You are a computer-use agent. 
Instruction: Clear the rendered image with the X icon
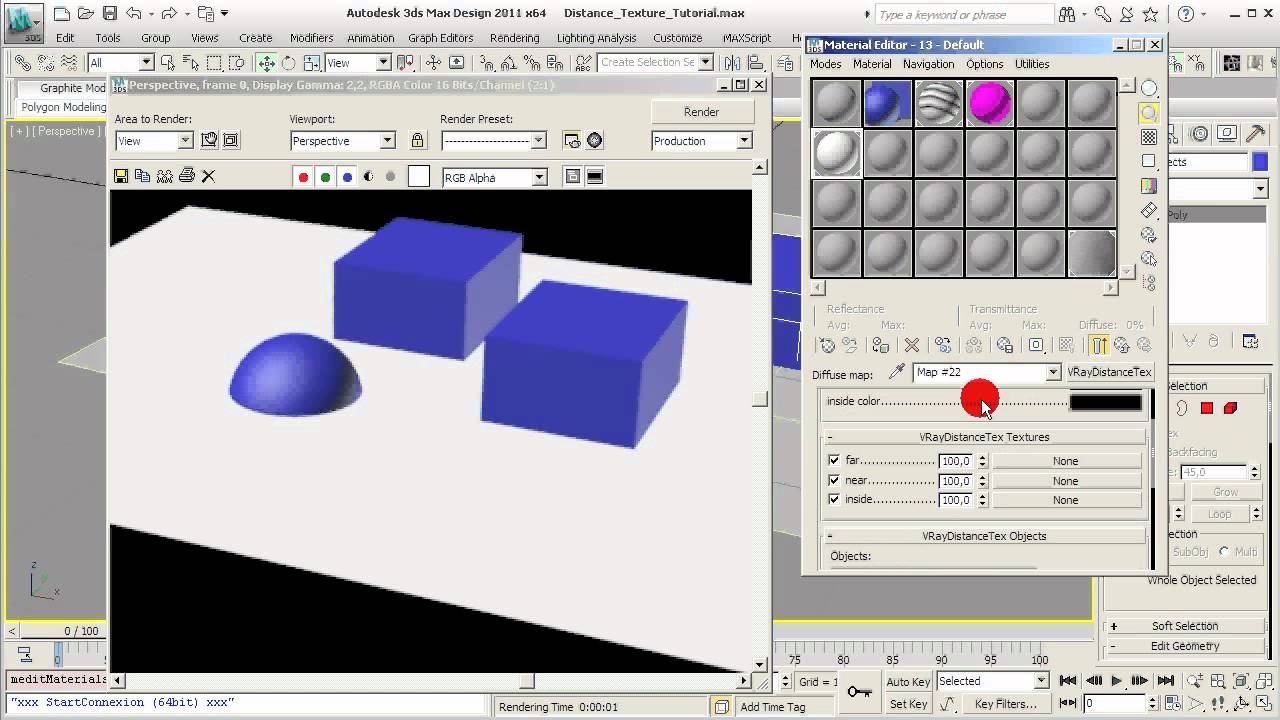point(208,176)
